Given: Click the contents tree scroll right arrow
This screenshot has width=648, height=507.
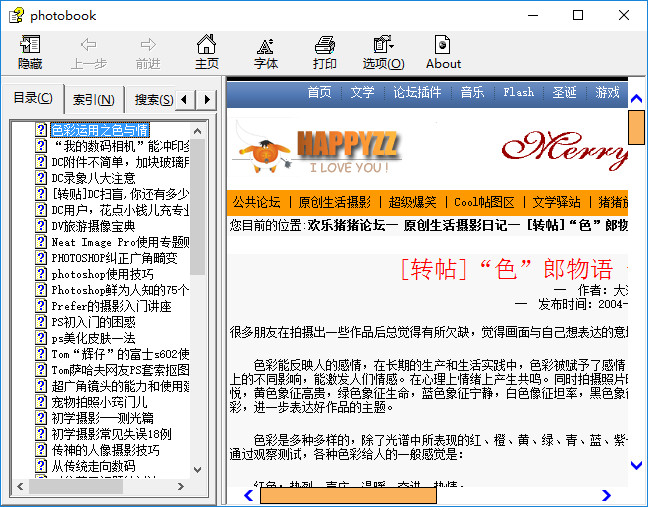Looking at the screenshot, I should 181,486.
